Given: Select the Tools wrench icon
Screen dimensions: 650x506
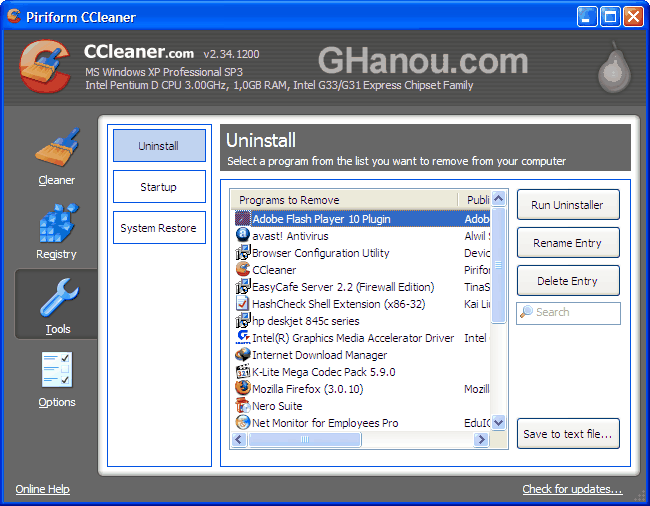Looking at the screenshot, I should (59, 297).
